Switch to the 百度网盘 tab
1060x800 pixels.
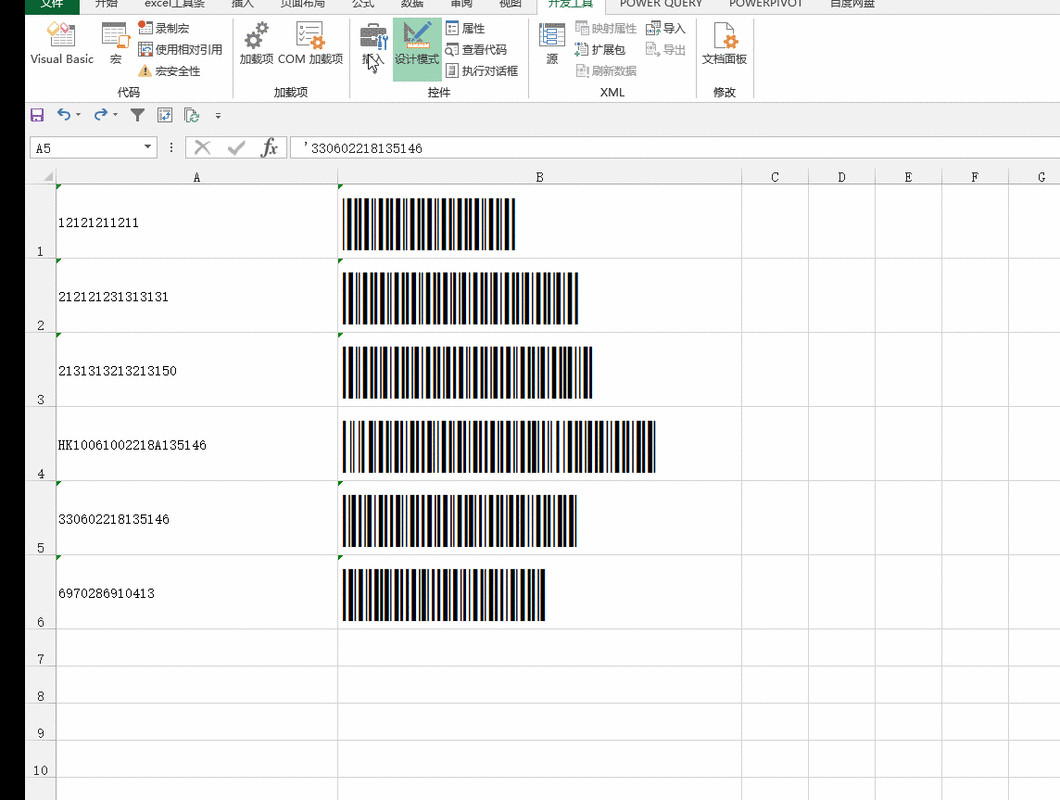852,4
